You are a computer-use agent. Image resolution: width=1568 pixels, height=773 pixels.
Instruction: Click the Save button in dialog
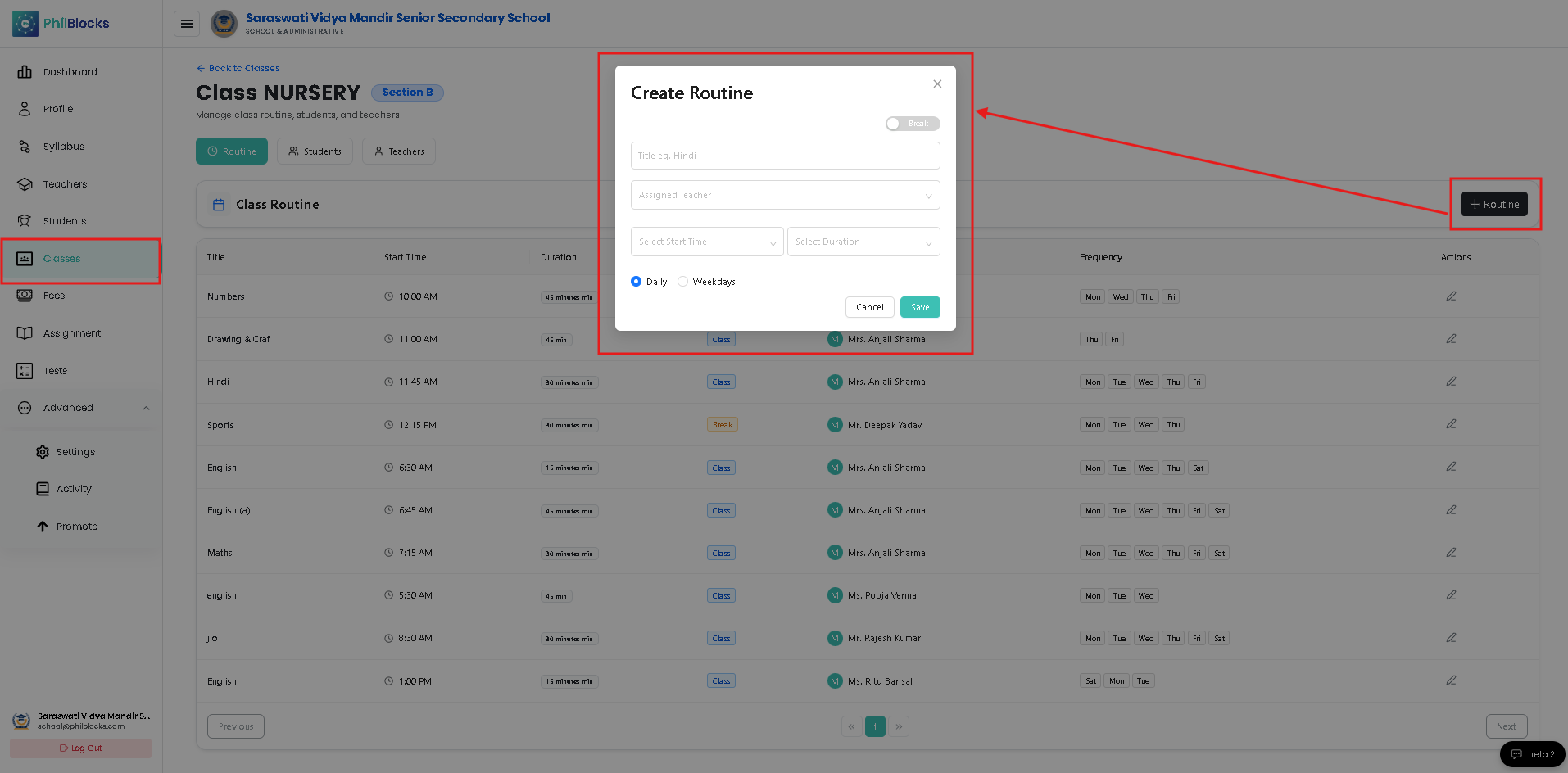(920, 307)
